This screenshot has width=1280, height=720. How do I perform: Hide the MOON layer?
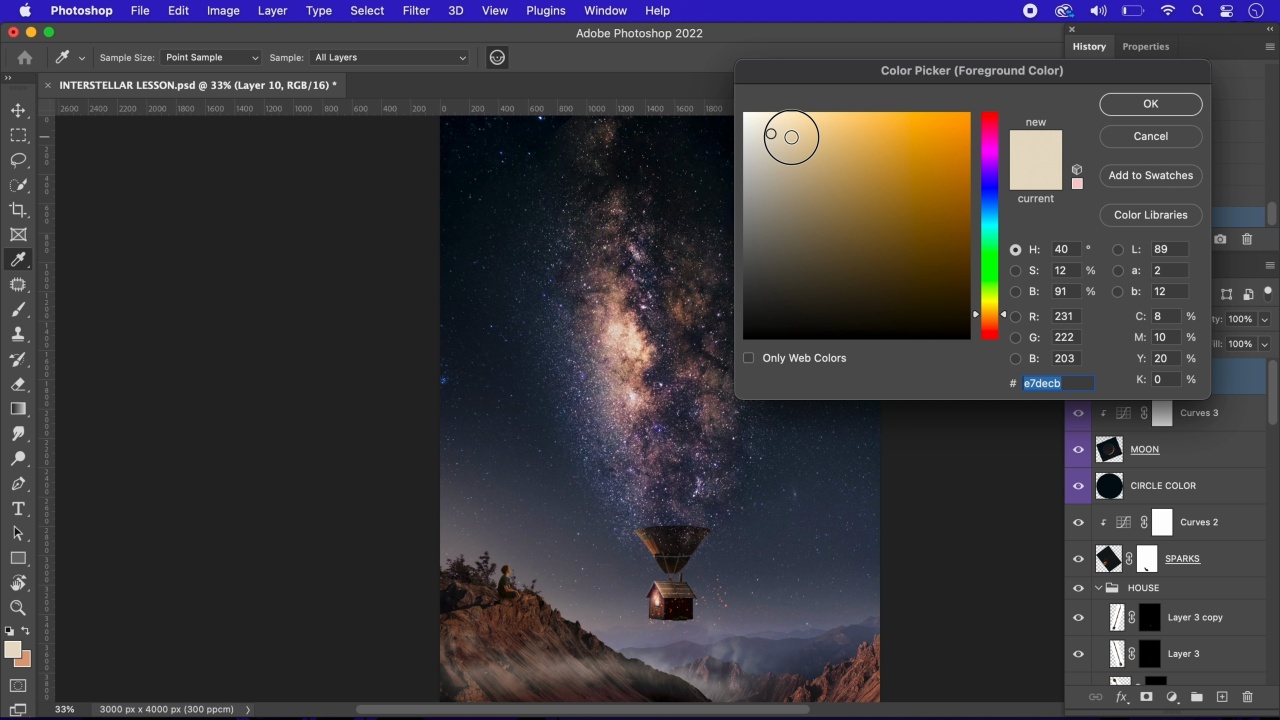click(x=1078, y=450)
